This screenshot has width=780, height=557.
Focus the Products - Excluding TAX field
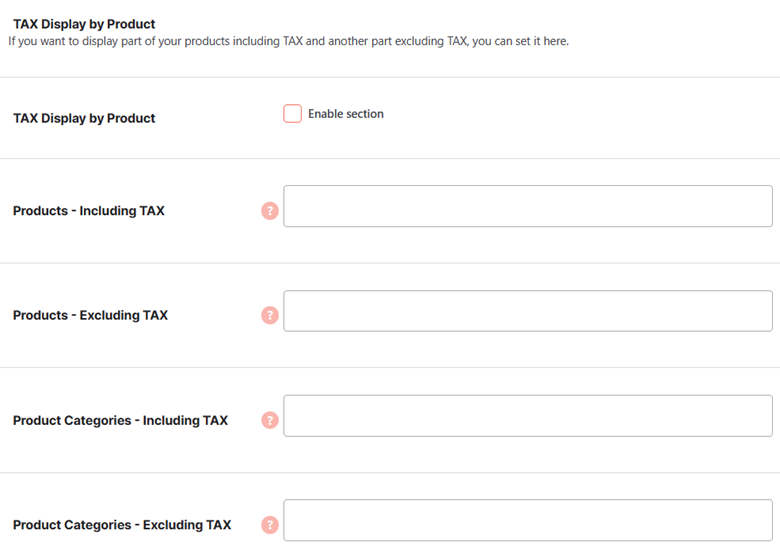point(528,311)
